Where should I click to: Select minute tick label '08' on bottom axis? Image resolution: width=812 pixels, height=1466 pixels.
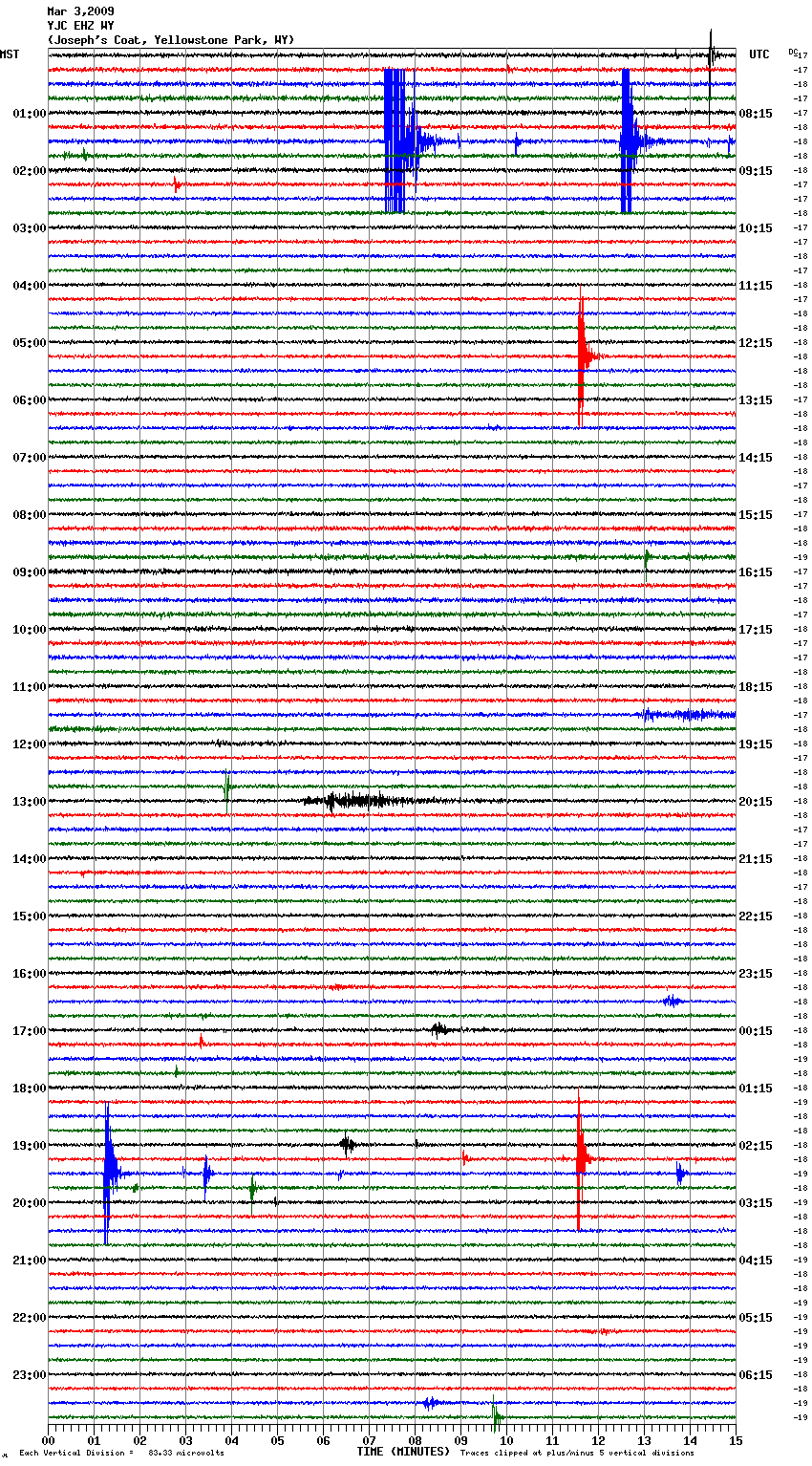[415, 1440]
